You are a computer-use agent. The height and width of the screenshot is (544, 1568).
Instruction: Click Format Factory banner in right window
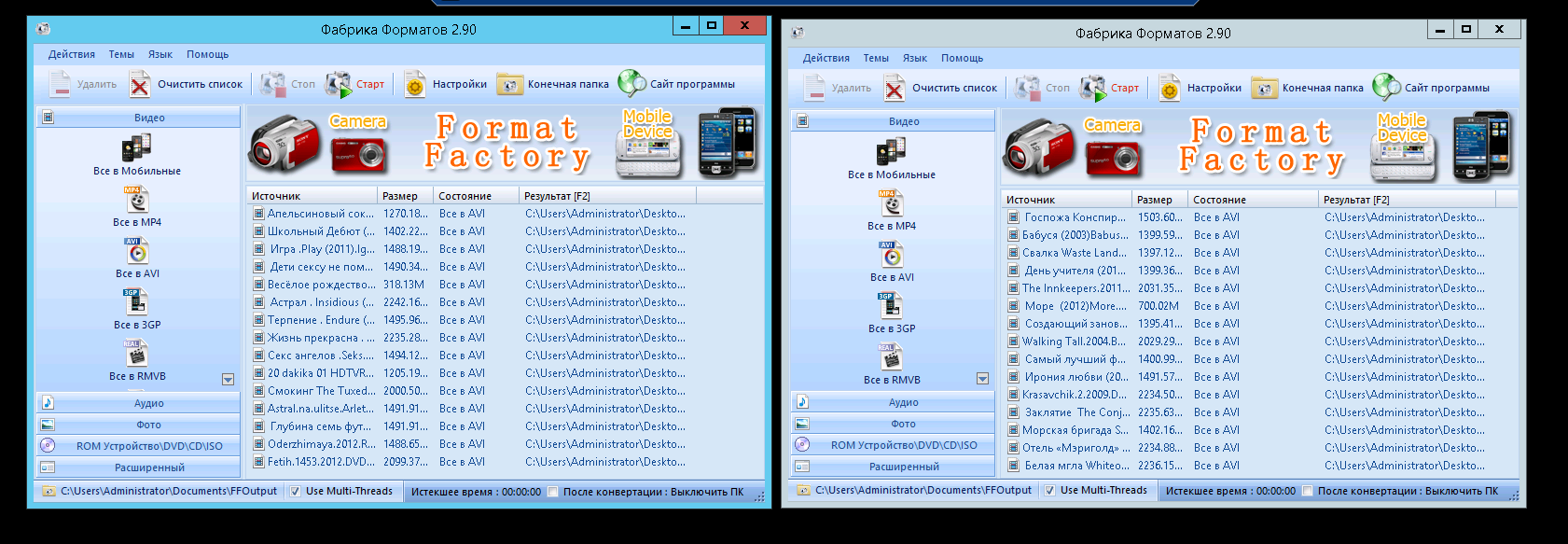tap(1261, 146)
